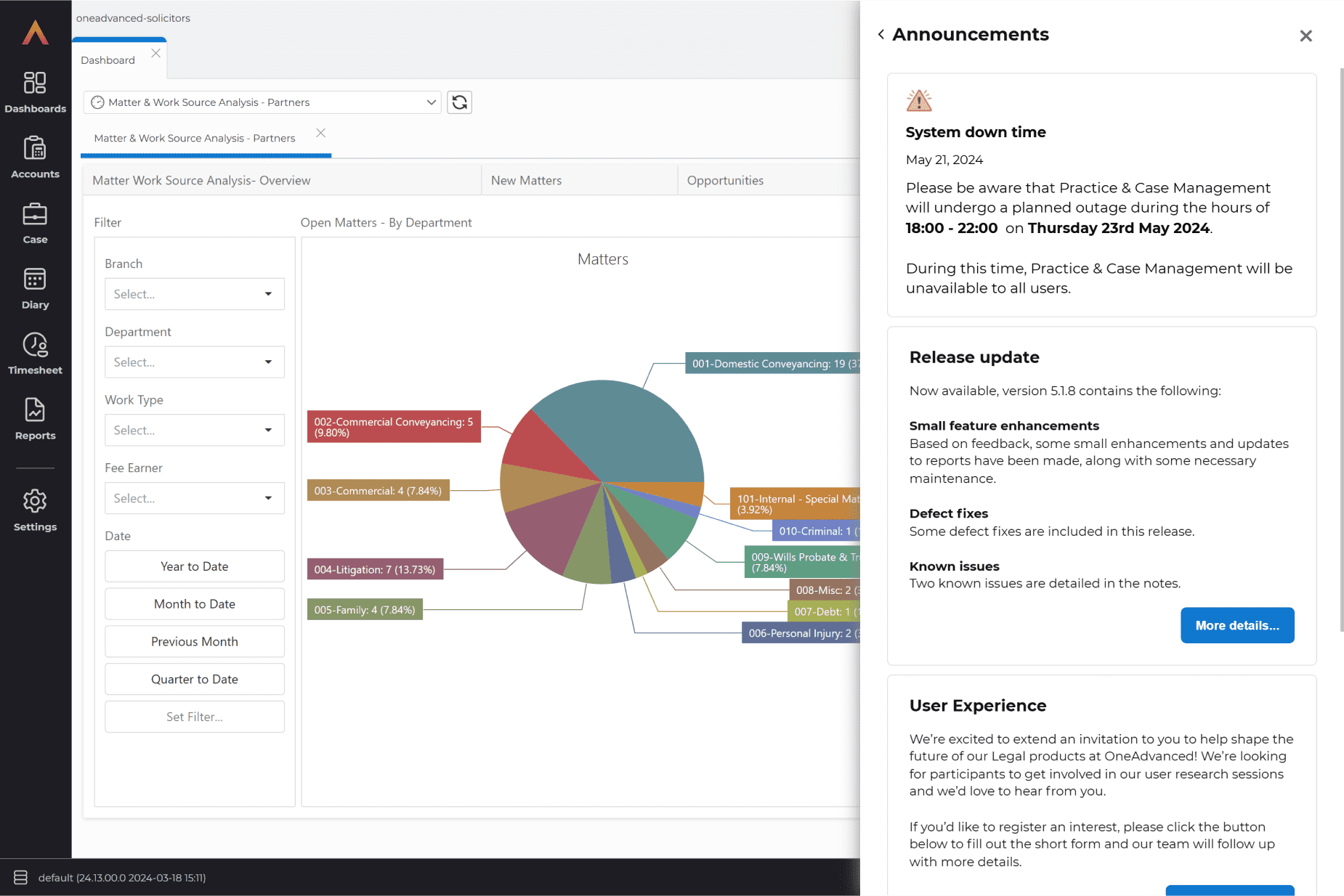The height and width of the screenshot is (896, 1344).
Task: Click the back arrow beside Announcements
Action: (881, 34)
